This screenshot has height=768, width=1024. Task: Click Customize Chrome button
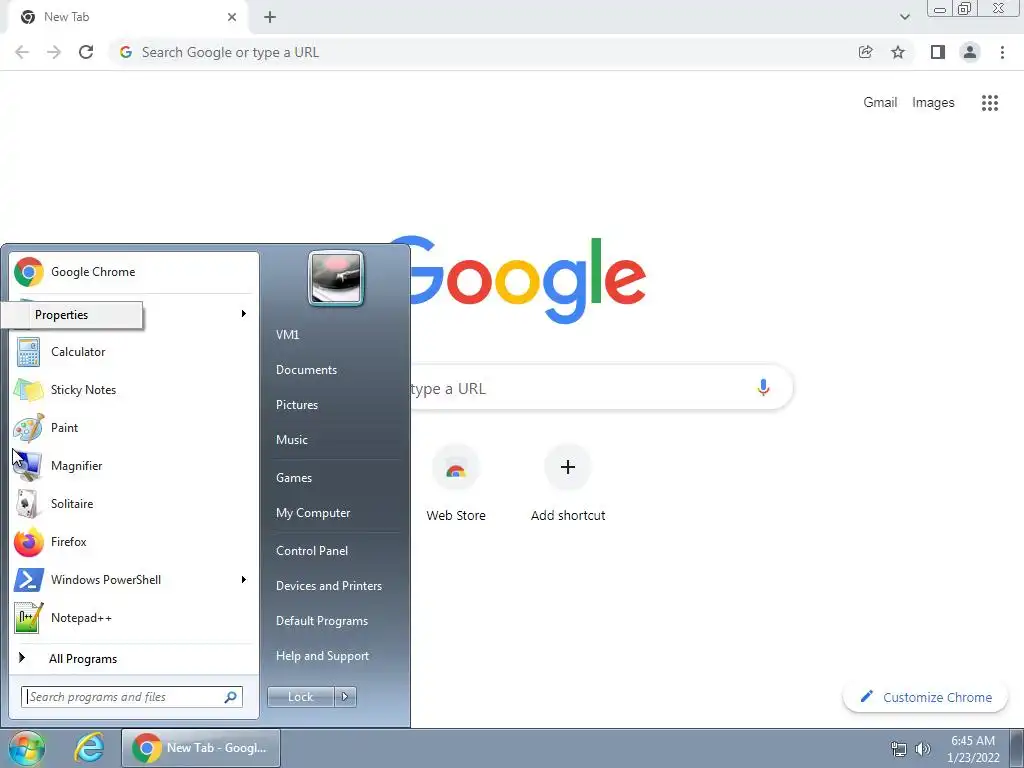point(926,697)
